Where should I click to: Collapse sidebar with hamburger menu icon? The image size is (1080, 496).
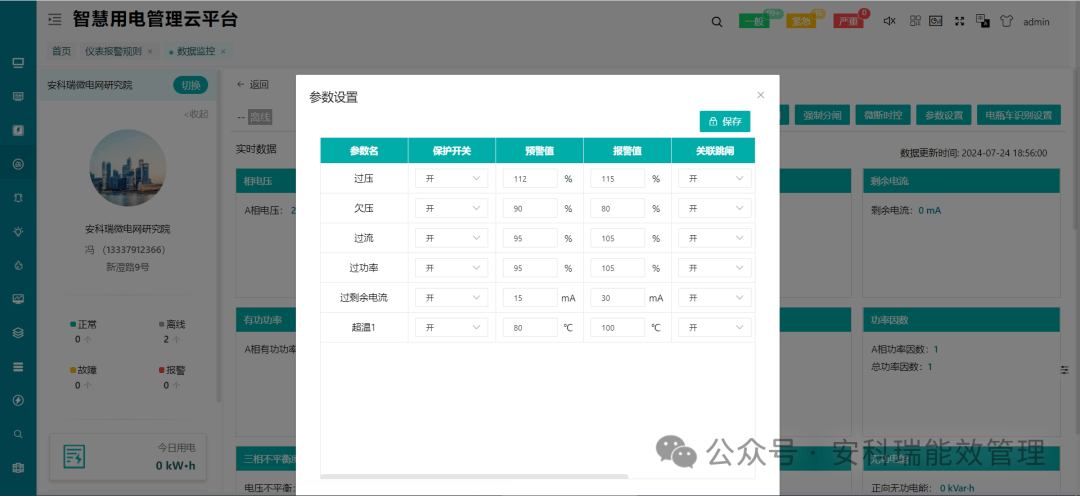(54, 19)
